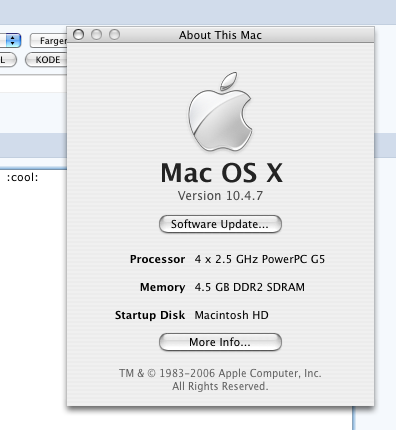
Task: Click the Version 10.4.7 text
Action: 220,196
